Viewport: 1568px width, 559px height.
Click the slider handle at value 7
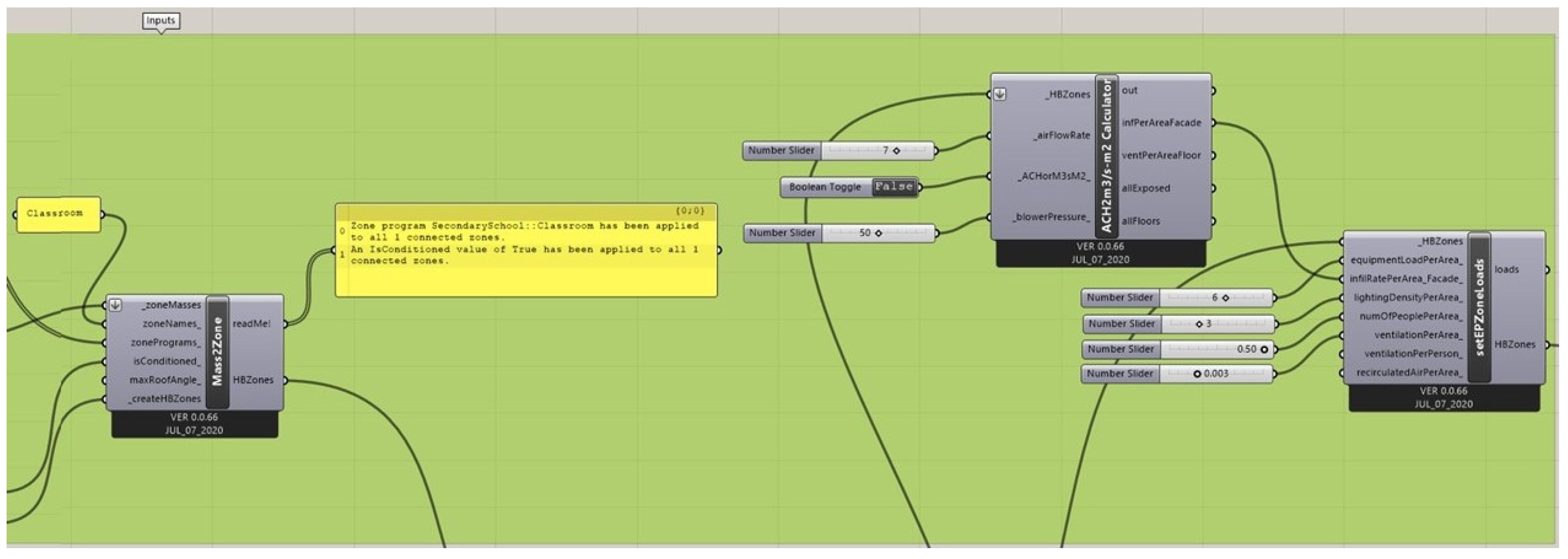[x=896, y=150]
